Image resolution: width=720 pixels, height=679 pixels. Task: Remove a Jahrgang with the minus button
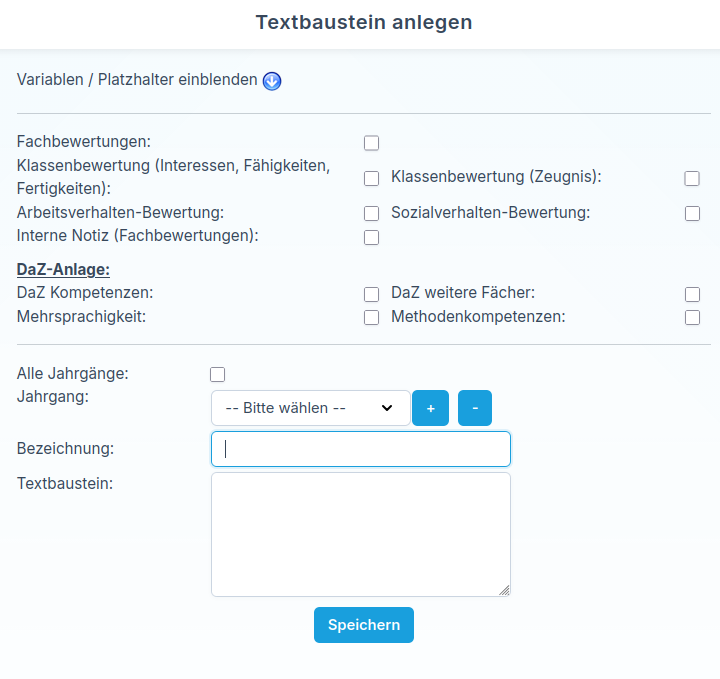[x=475, y=408]
